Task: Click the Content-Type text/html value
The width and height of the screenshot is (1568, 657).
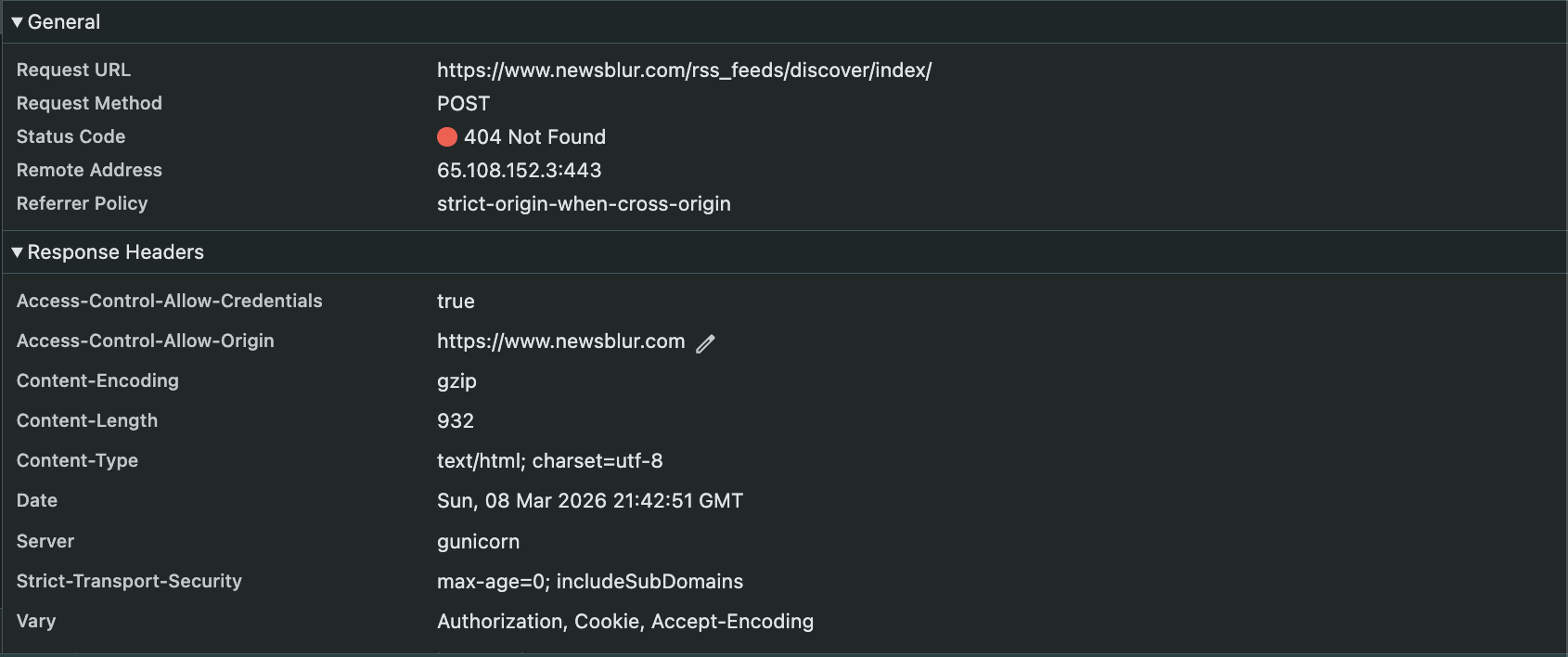Action: (549, 461)
